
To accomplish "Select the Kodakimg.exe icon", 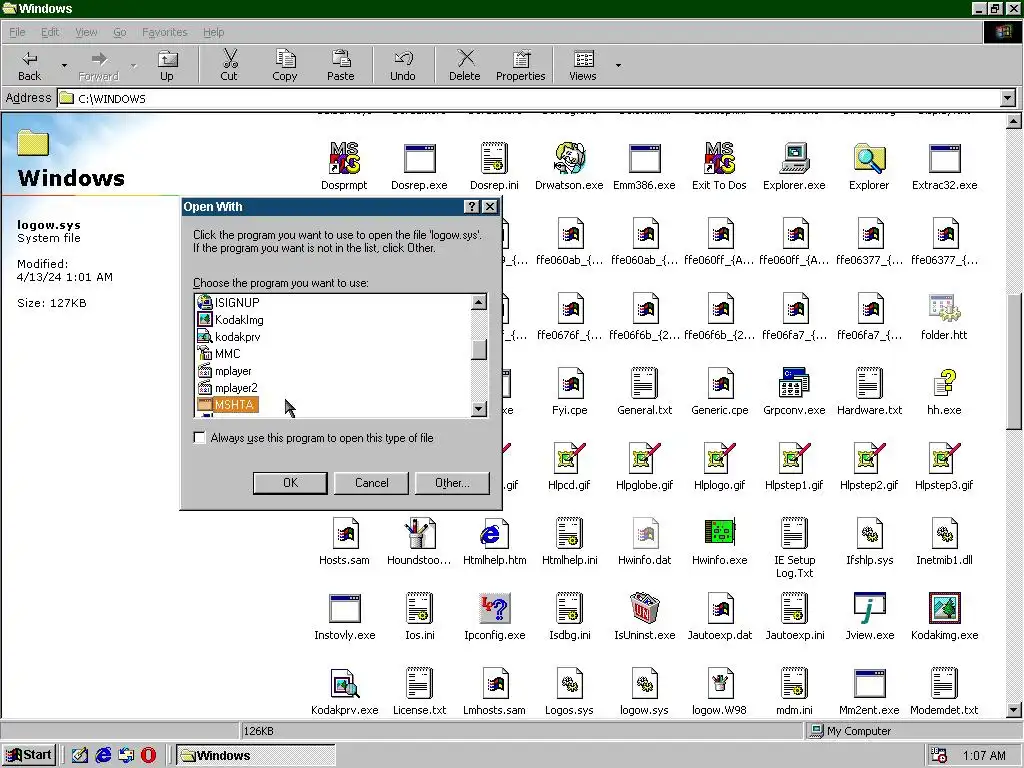I will 944,608.
